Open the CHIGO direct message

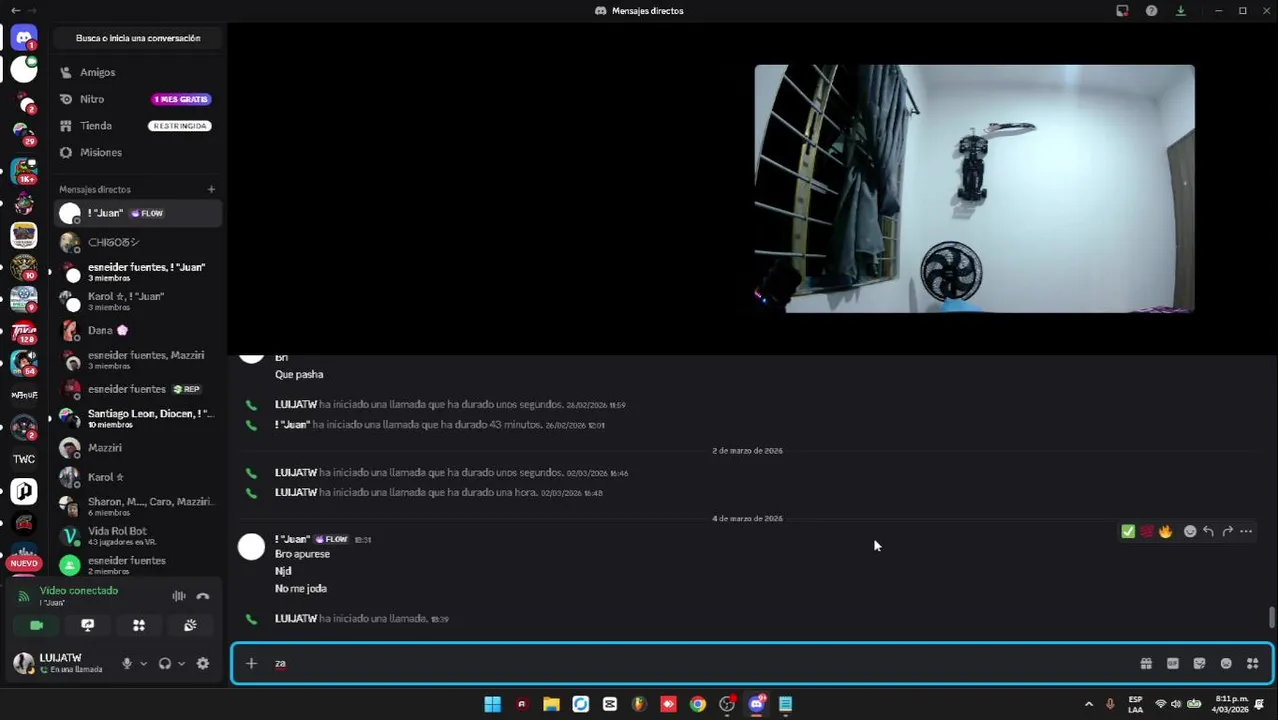pyautogui.click(x=138, y=242)
